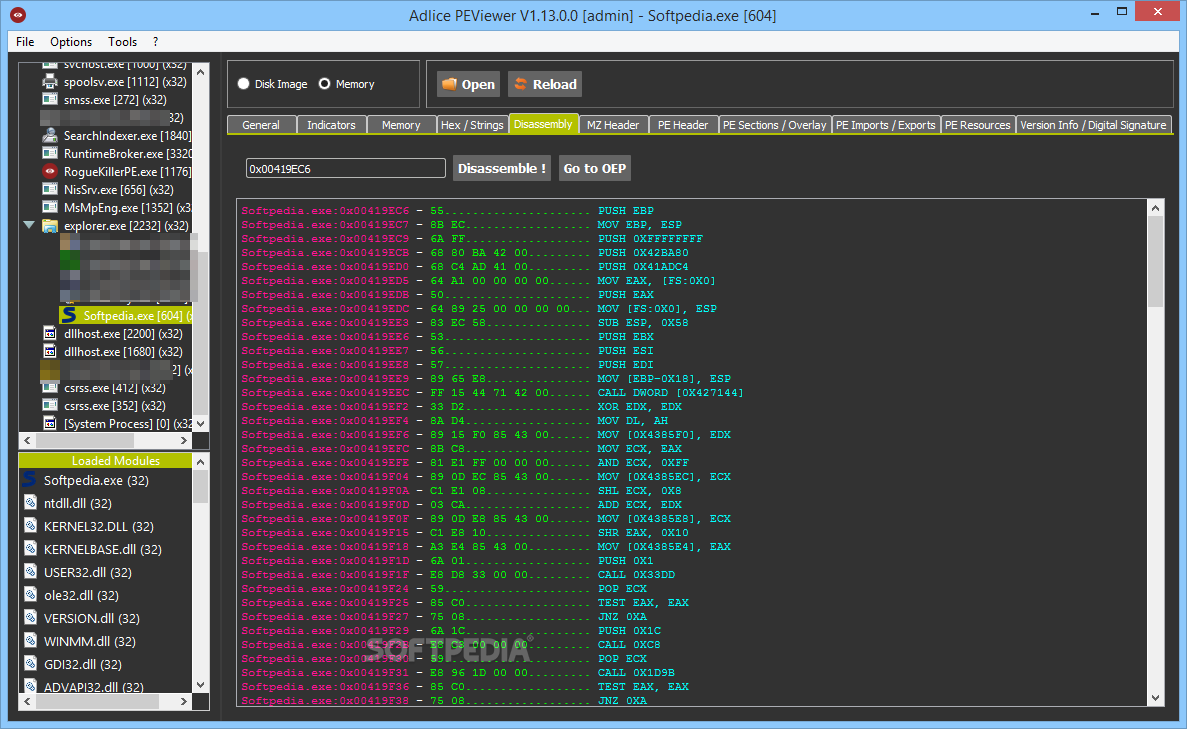Image resolution: width=1187 pixels, height=729 pixels.
Task: Click the dllhost.exe [1680] icon
Action: tap(50, 351)
